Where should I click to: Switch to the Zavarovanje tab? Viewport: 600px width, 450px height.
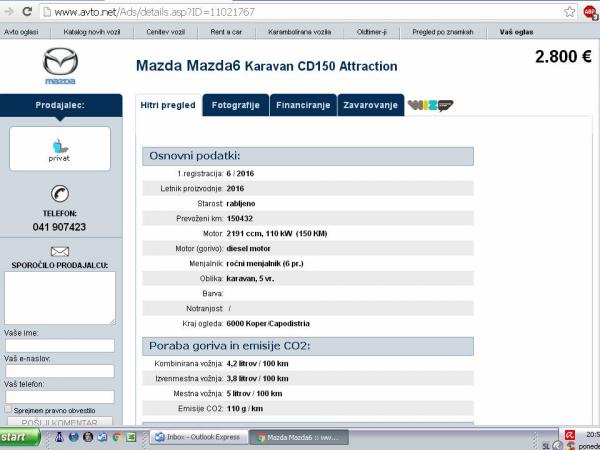[x=370, y=105]
